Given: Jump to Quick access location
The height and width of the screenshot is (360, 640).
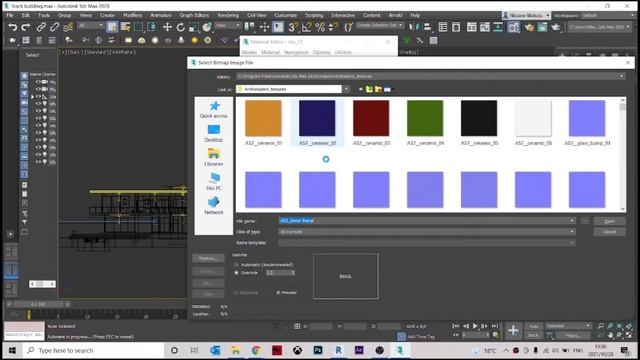Looking at the screenshot, I should point(213,110).
